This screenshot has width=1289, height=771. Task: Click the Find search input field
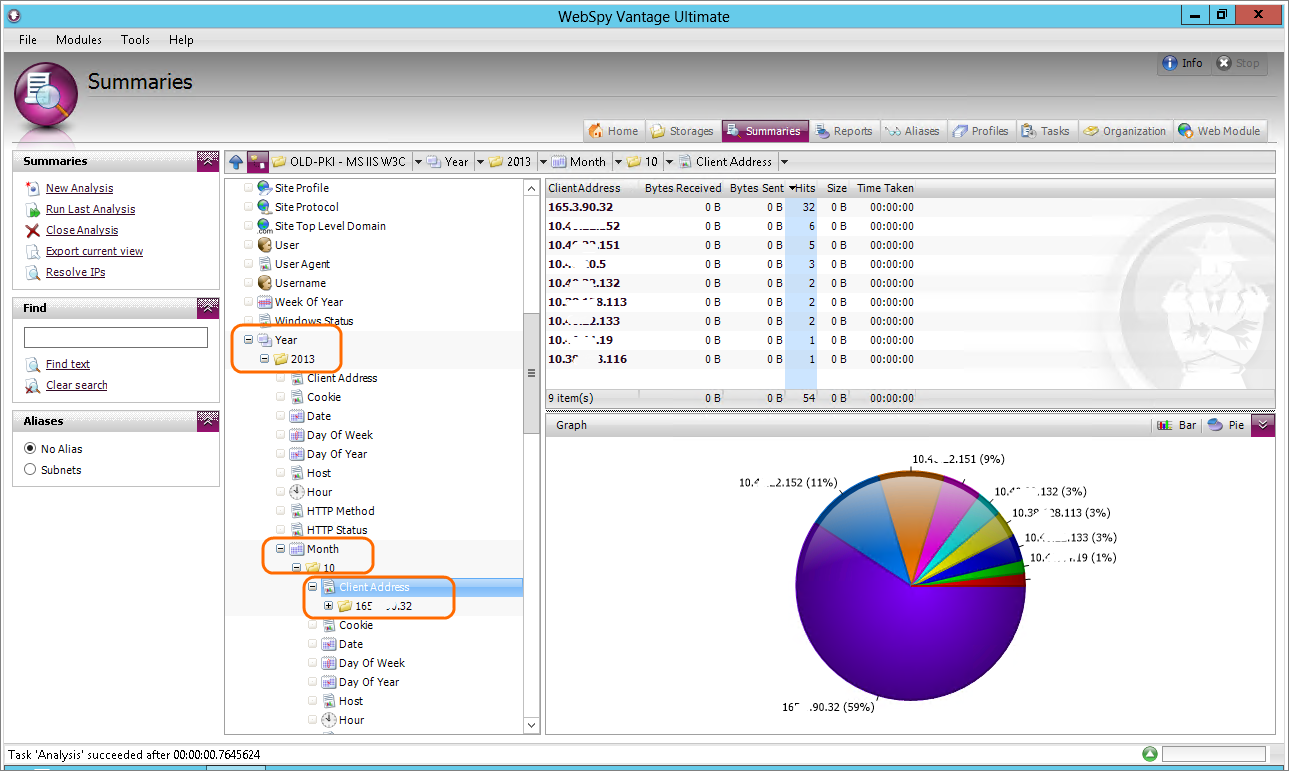click(x=115, y=338)
